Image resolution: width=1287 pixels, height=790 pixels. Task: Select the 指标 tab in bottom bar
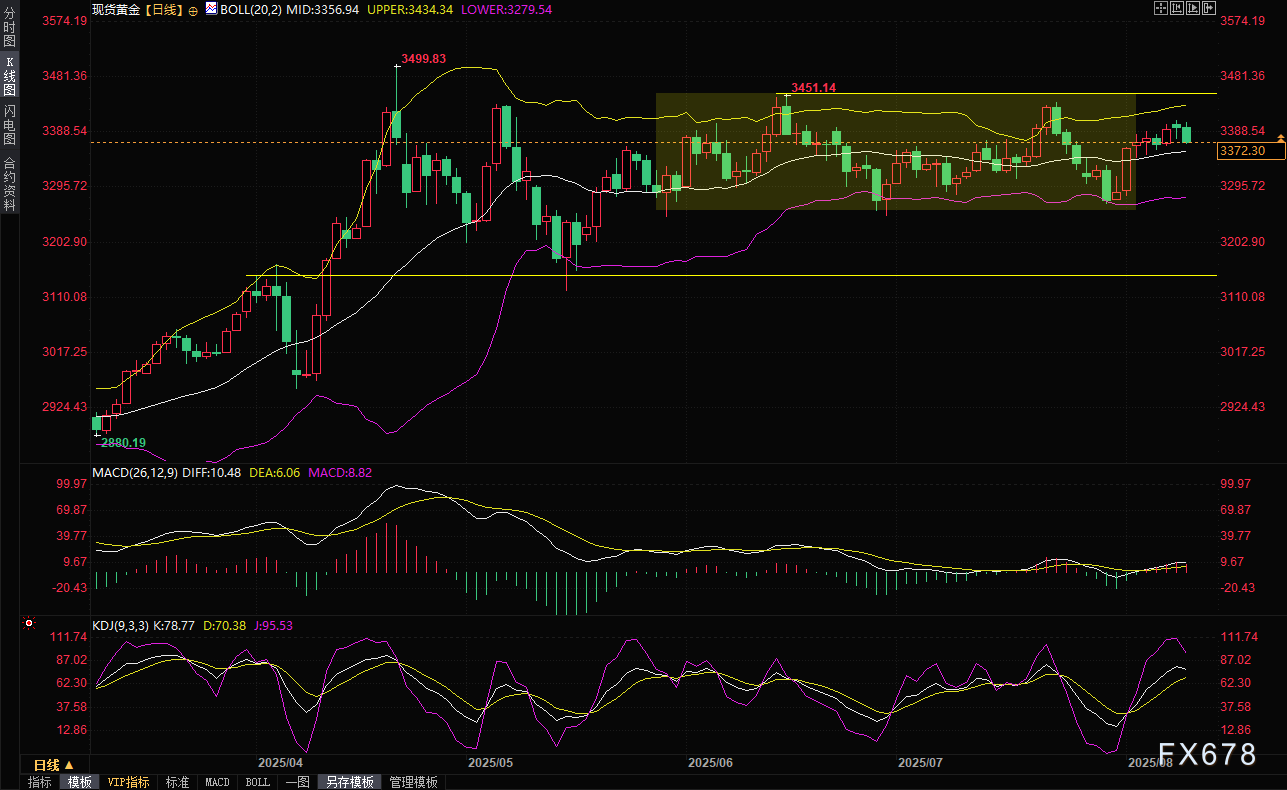point(40,782)
